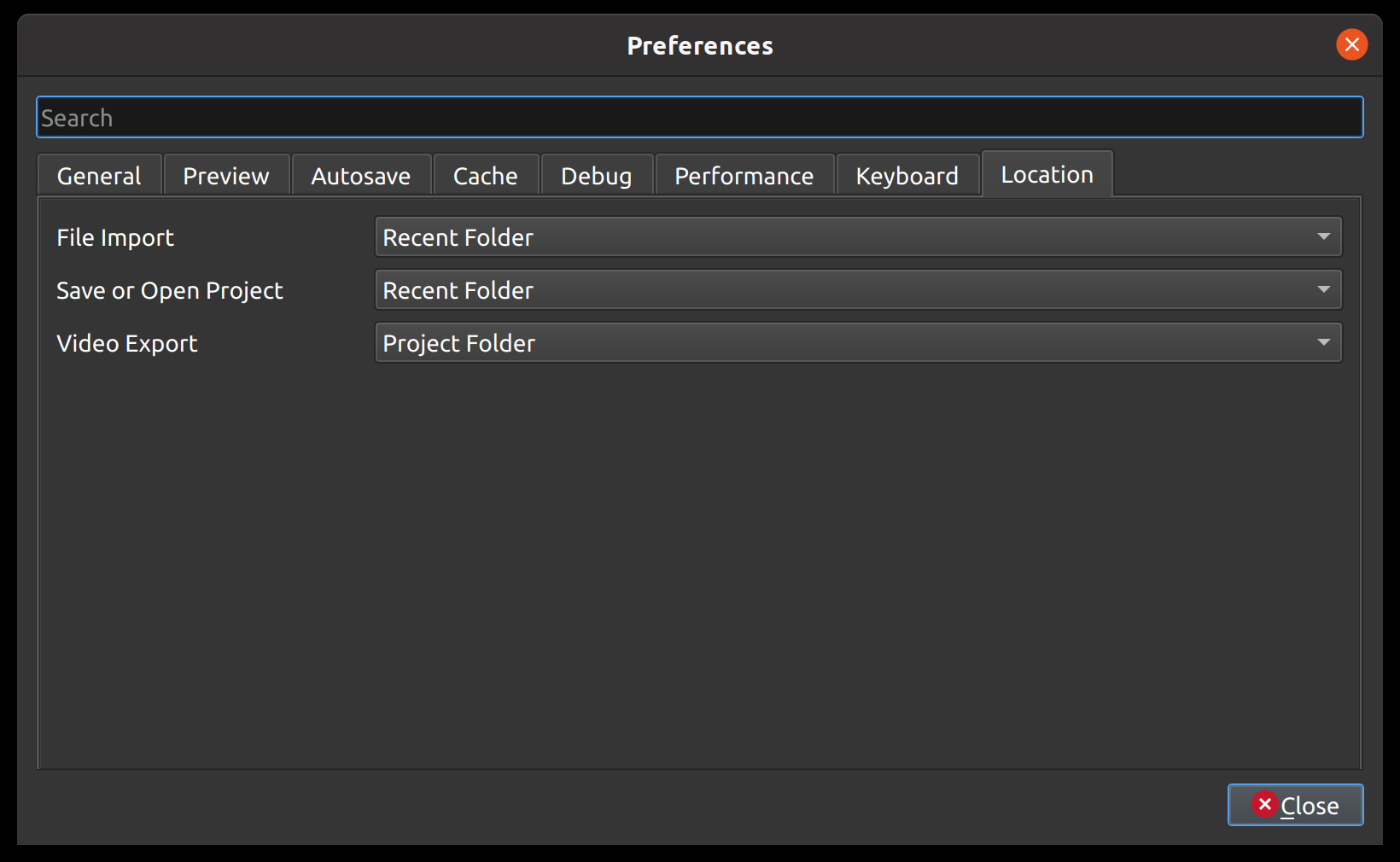Open the Keyboard shortcuts tab
1400x862 pixels.
[907, 176]
